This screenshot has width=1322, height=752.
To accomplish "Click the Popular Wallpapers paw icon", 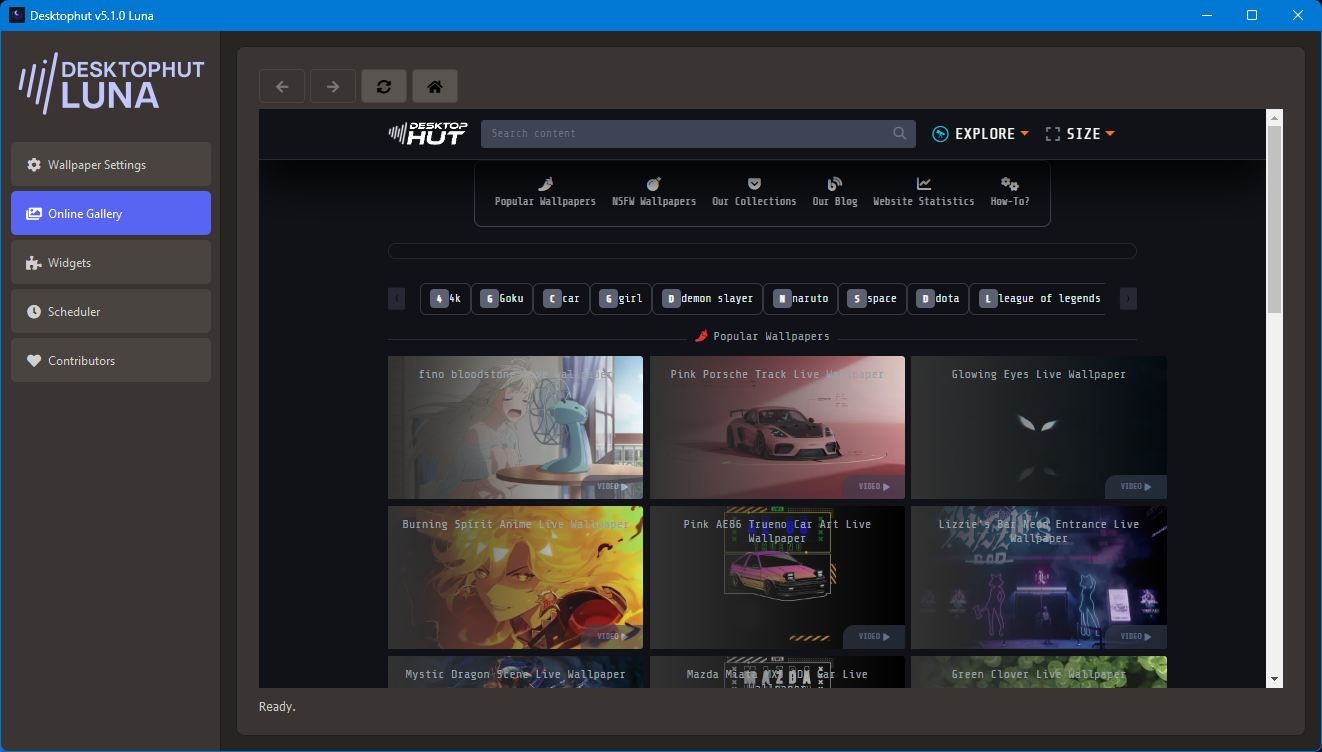I will tap(544, 182).
